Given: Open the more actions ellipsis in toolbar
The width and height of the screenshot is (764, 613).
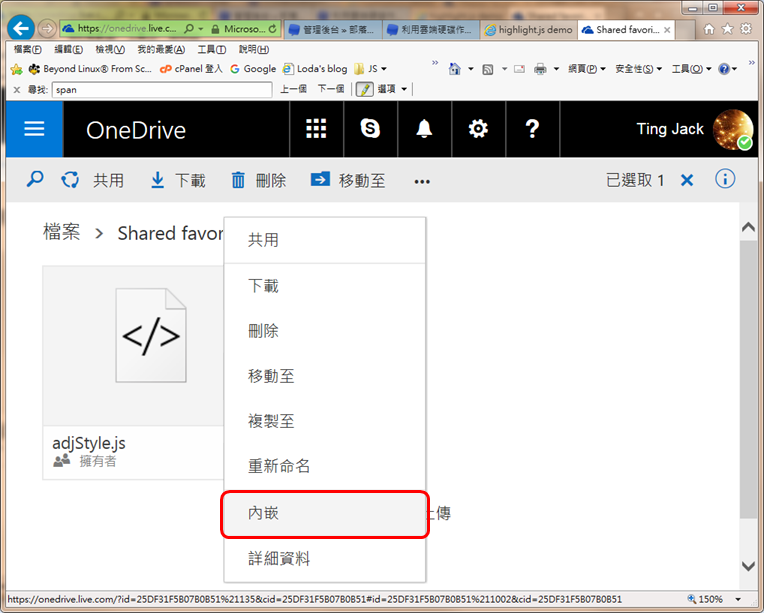Looking at the screenshot, I should point(422,182).
